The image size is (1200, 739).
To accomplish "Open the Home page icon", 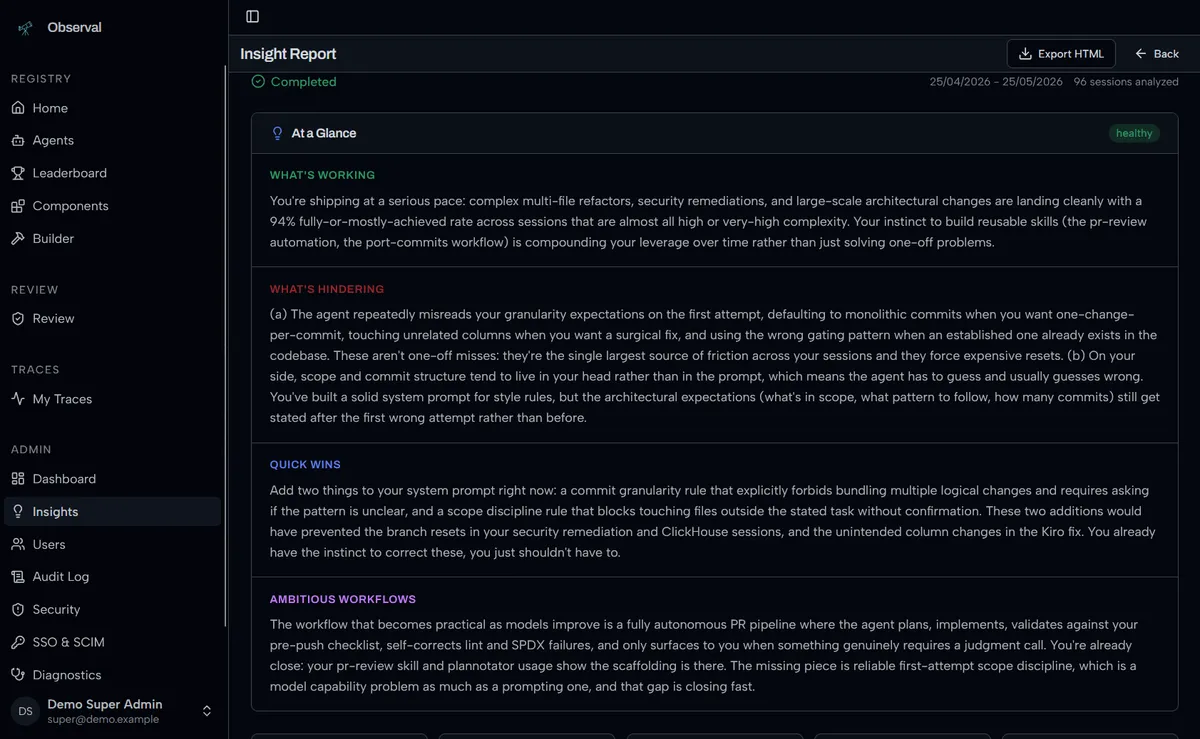I will pos(18,108).
